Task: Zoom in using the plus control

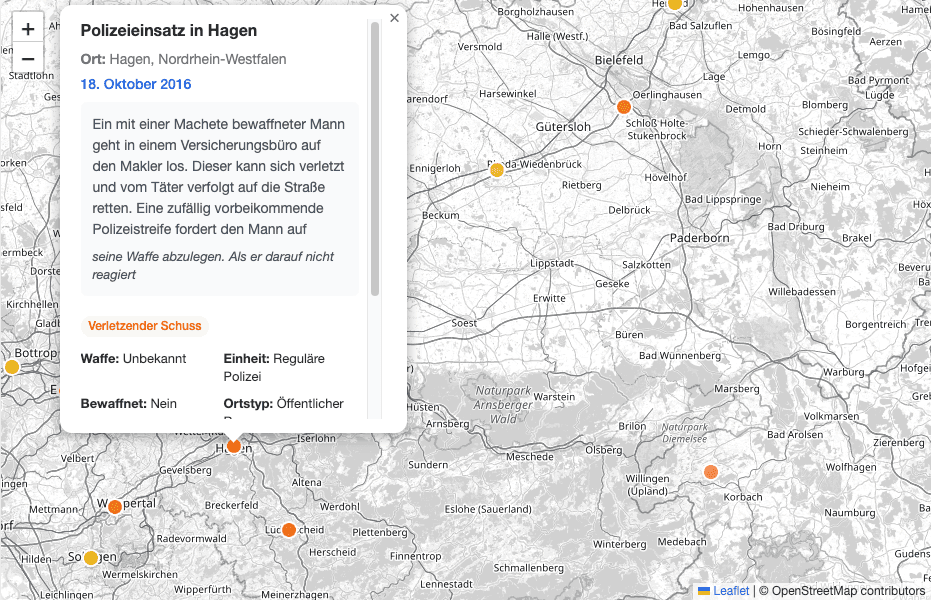Action: 27,28
